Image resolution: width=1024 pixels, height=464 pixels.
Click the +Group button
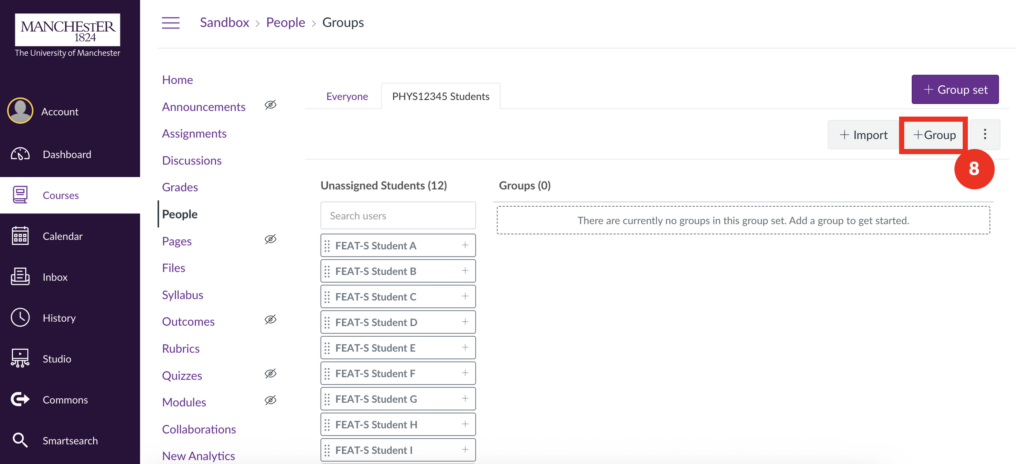point(934,135)
